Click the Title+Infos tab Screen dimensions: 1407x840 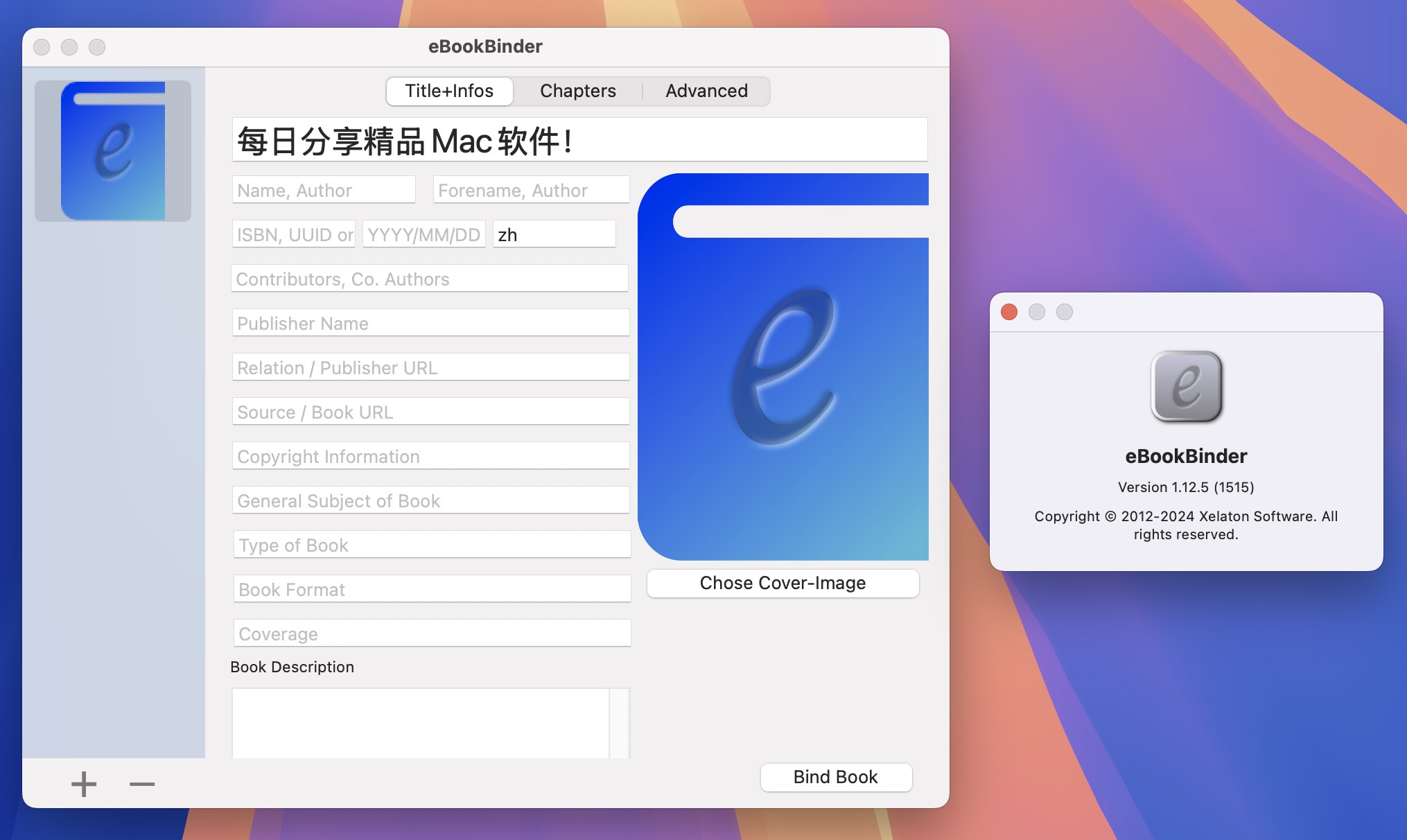pyautogui.click(x=449, y=91)
